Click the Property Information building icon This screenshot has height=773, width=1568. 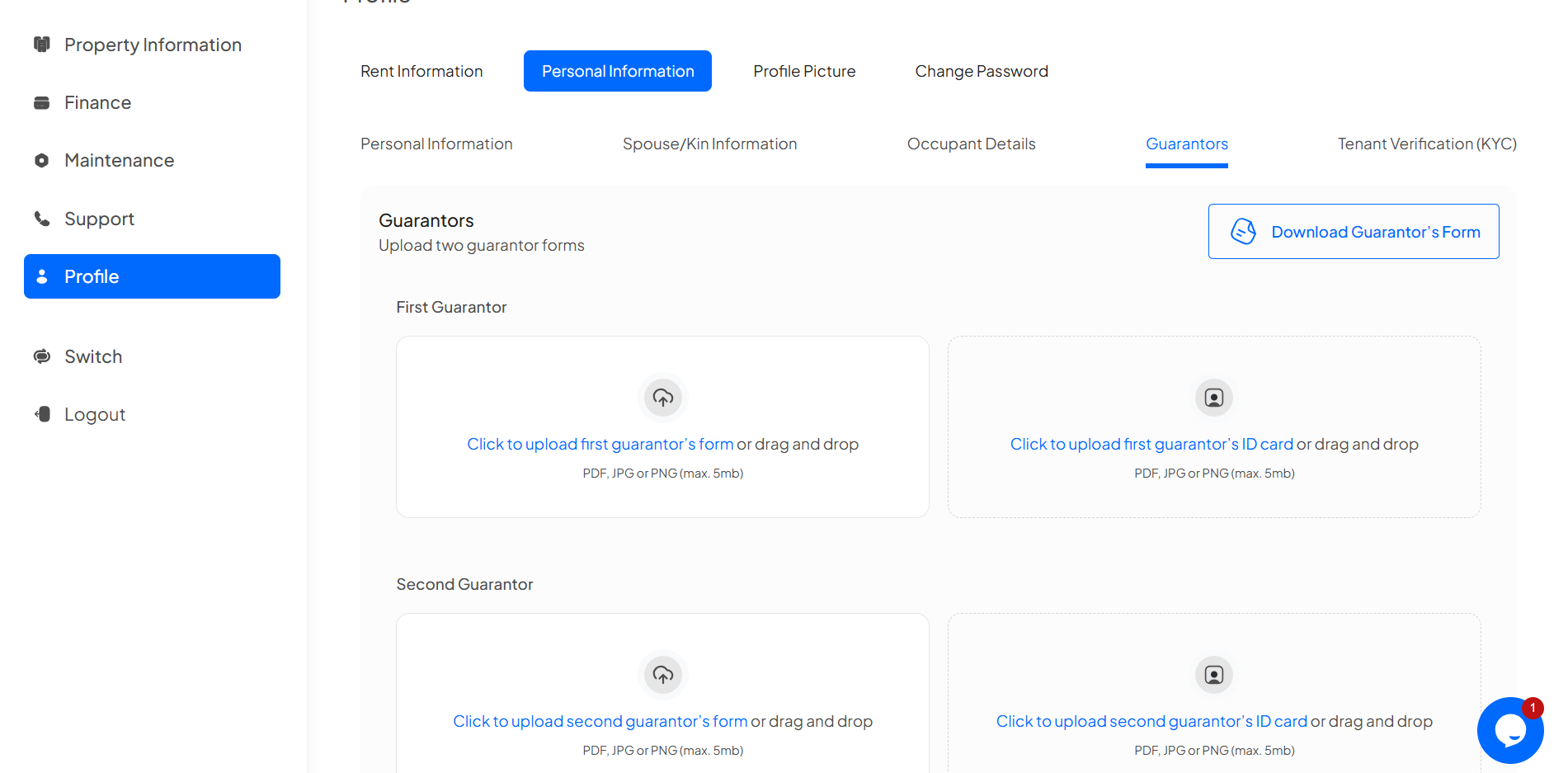[41, 44]
